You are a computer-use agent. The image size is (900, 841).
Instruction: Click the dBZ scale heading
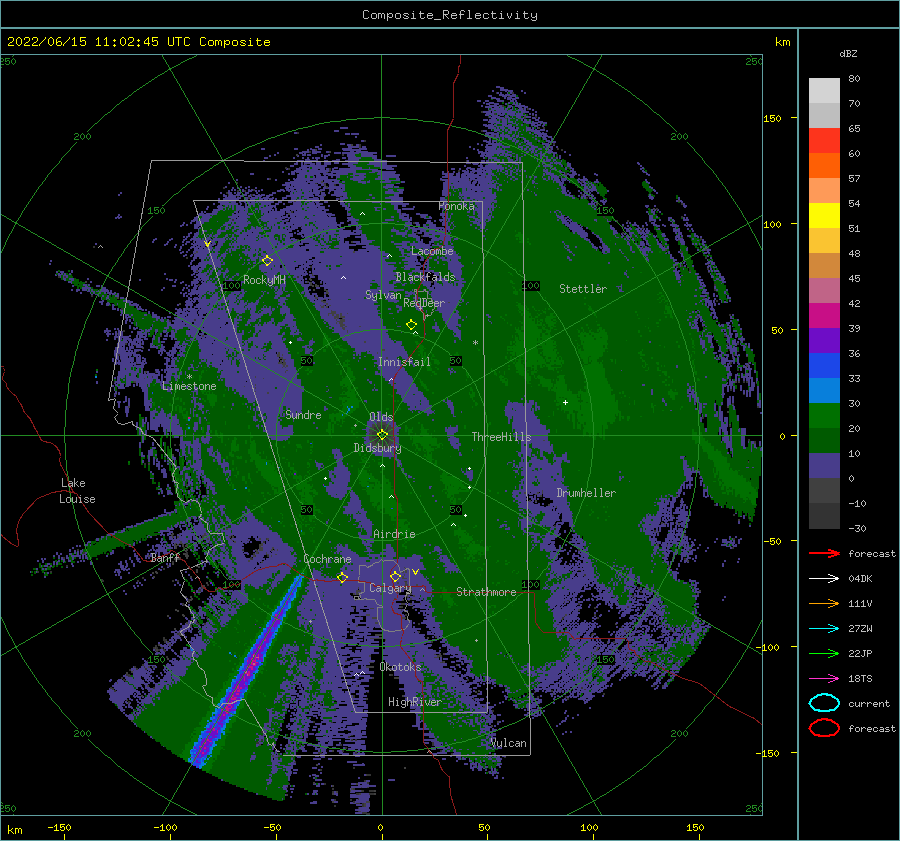(848, 53)
